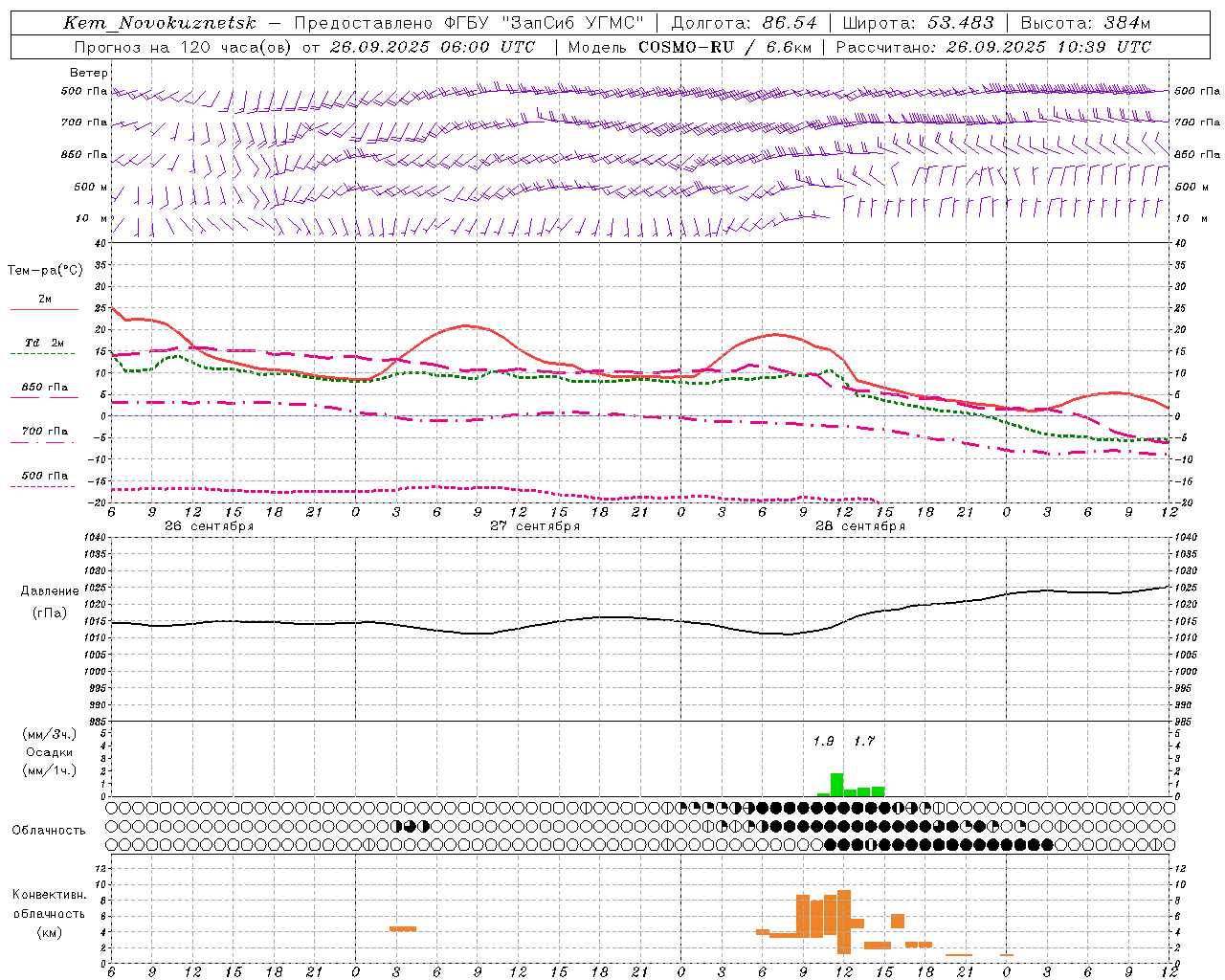The width and height of the screenshot is (1225, 980).
Task: Click the Td 2м dew point legend entry
Action: click(44, 345)
